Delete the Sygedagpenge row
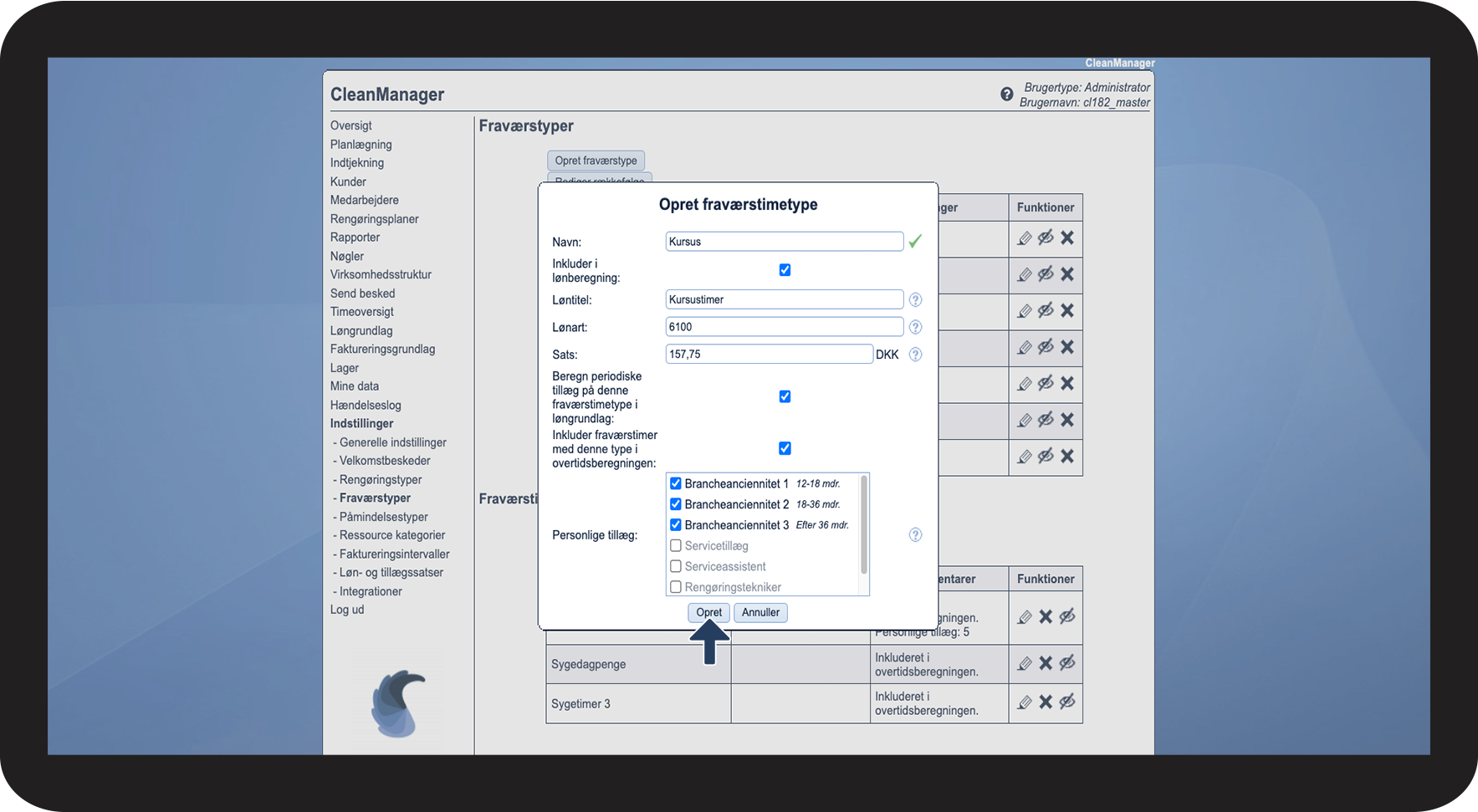The image size is (1478, 812). (x=1046, y=663)
